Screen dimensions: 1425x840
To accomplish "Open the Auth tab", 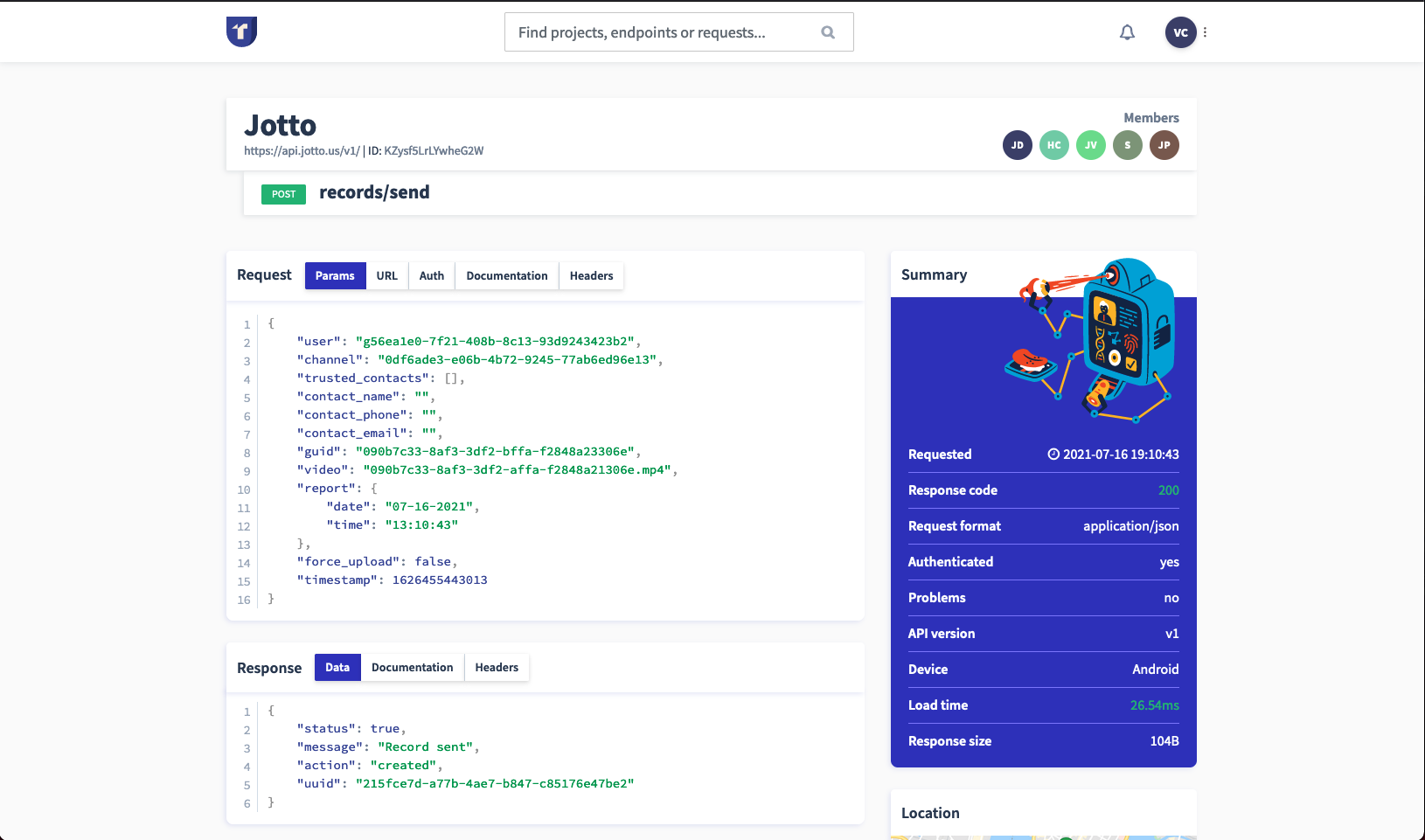I will pyautogui.click(x=432, y=275).
